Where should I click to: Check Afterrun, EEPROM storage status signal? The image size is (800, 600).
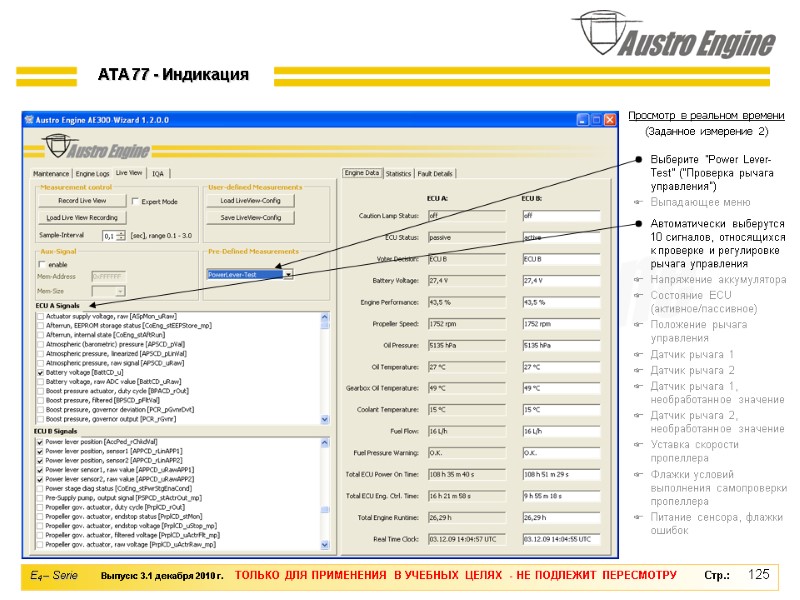point(40,326)
